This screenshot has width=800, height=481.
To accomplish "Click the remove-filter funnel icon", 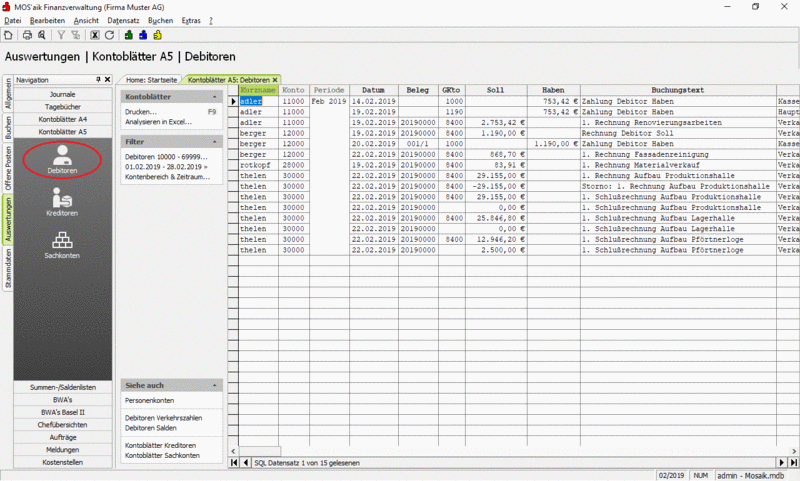I will click(76, 35).
